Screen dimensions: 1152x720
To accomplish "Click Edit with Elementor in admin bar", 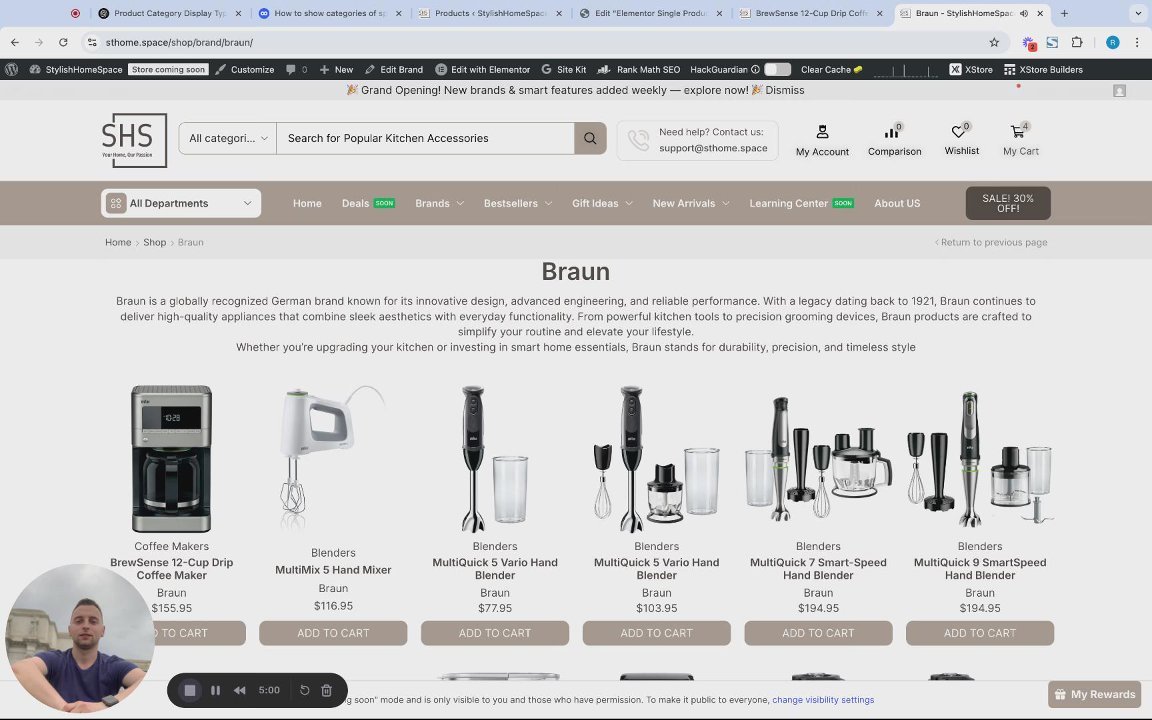I will (483, 69).
